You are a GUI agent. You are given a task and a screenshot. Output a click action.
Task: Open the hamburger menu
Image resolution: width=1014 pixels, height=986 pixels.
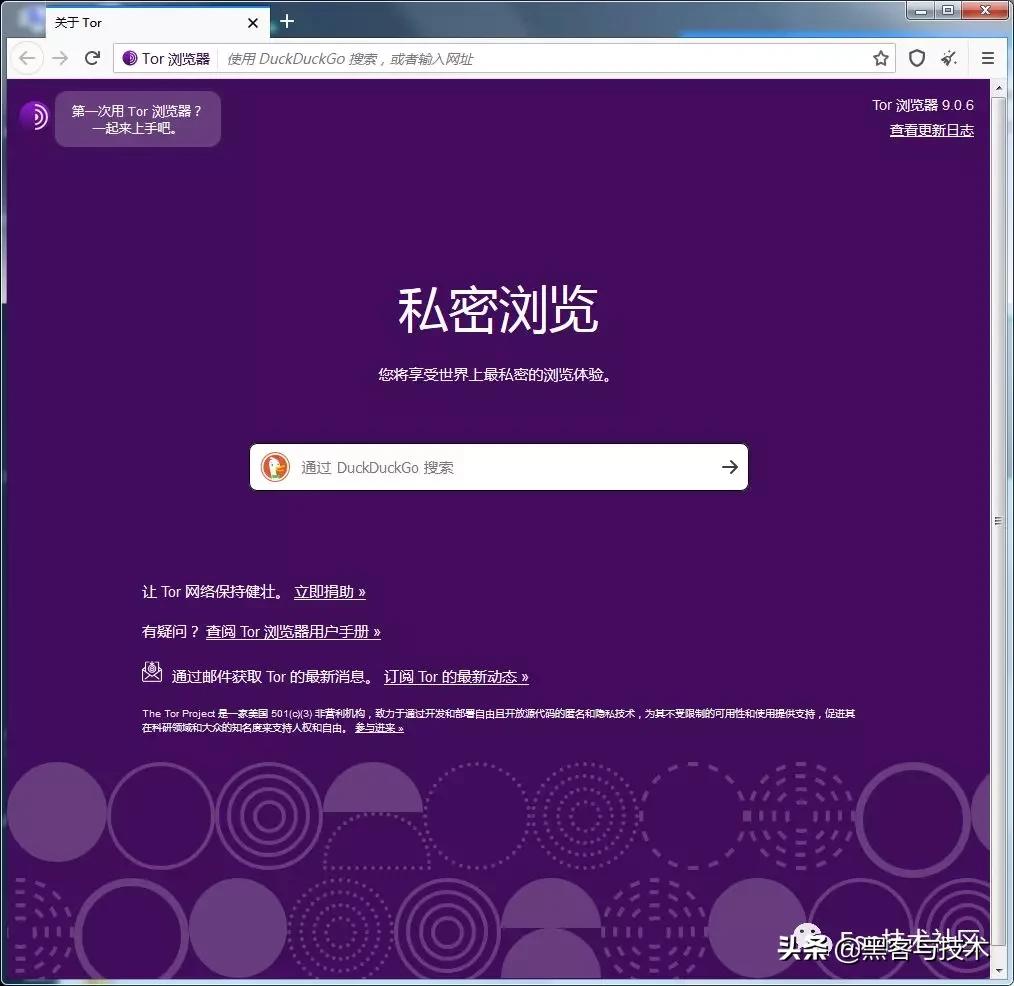988,58
